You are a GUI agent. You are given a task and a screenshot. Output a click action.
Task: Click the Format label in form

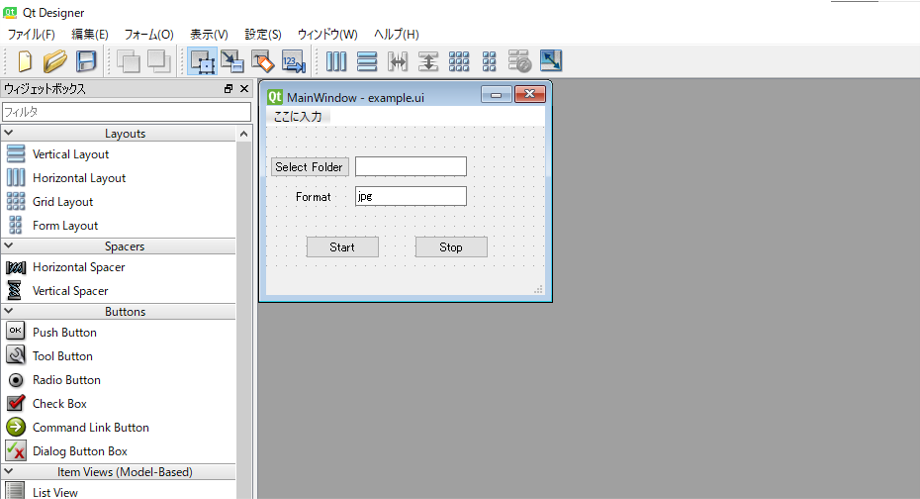coord(313,197)
